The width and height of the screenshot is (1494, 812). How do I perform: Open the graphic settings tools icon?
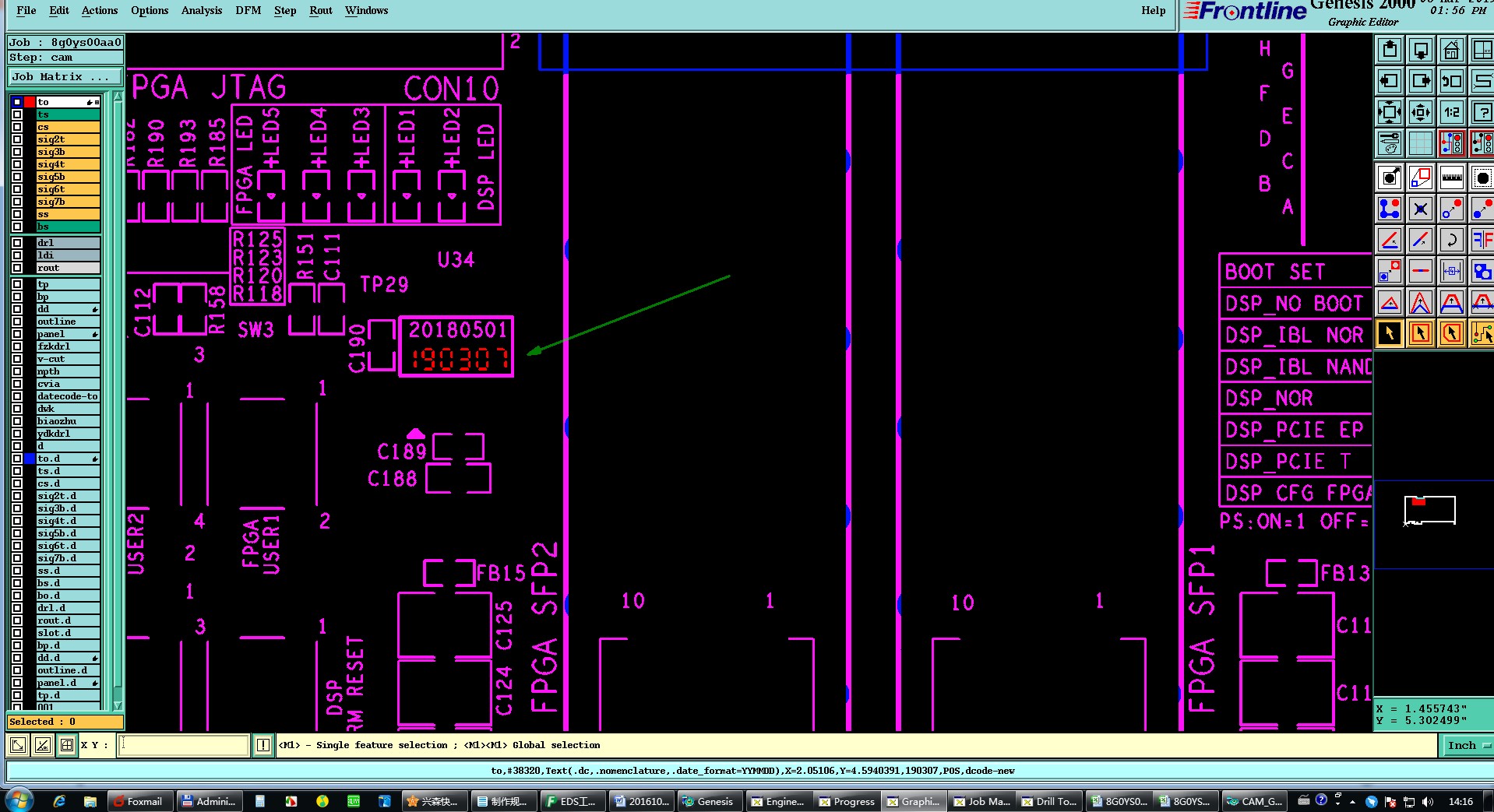click(x=1390, y=143)
